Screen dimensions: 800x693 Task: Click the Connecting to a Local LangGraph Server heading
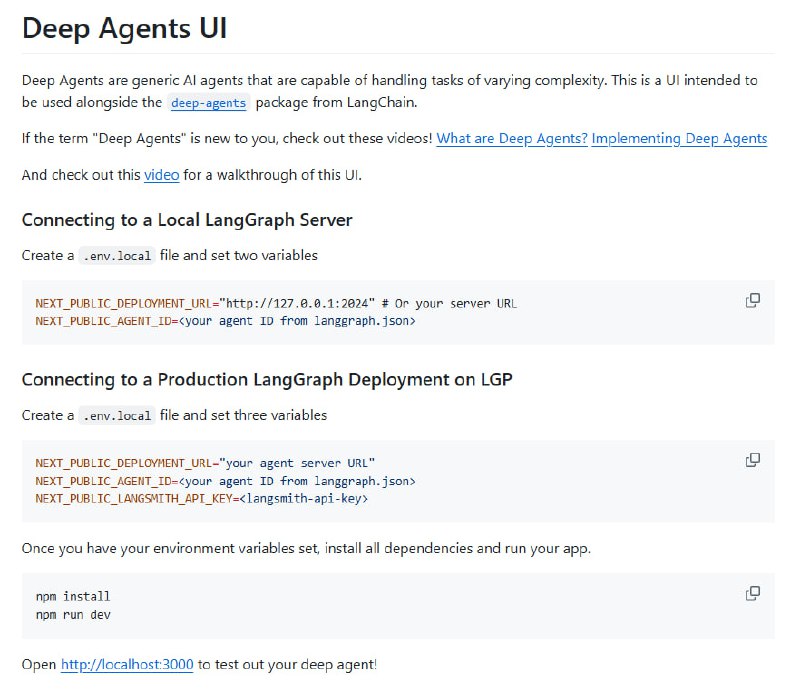tap(187, 219)
